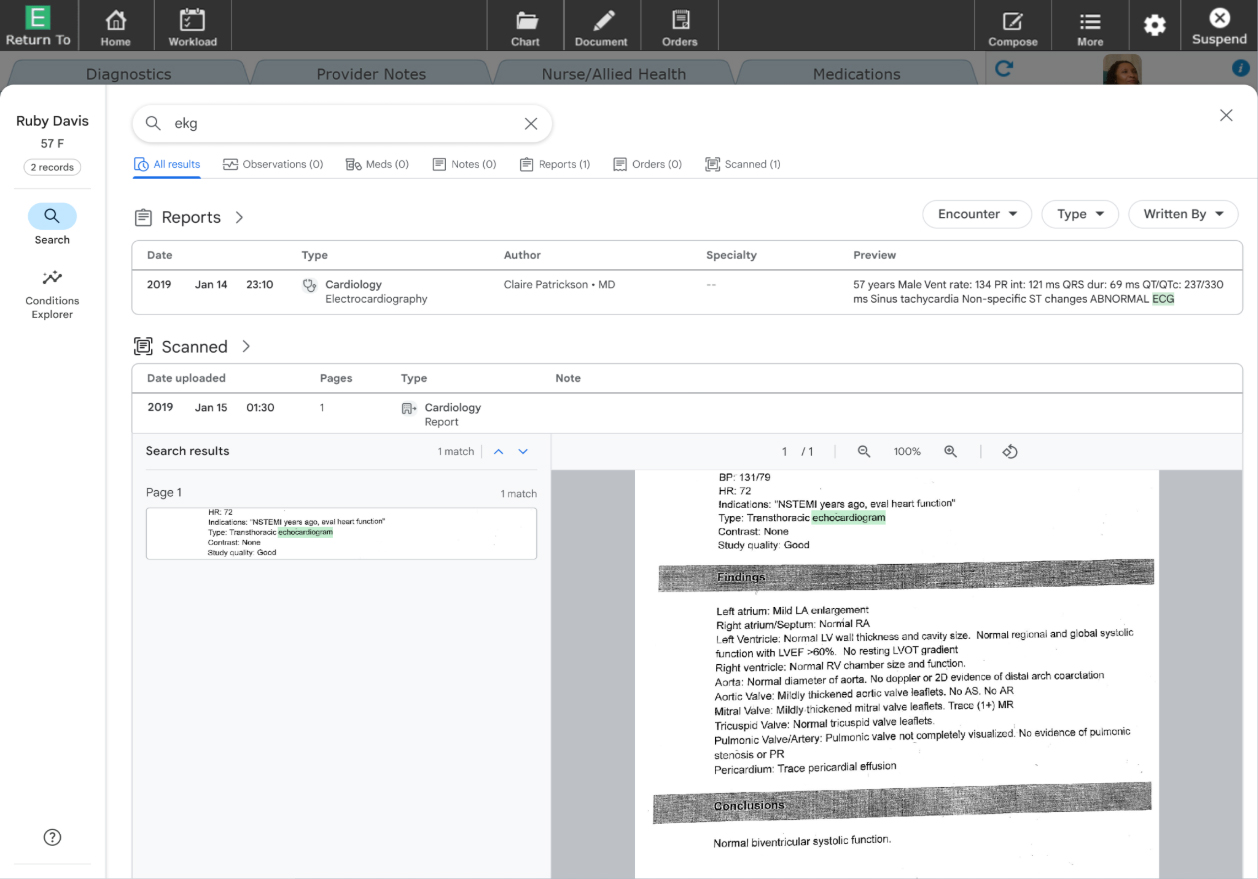Switch to the Medications tab

(857, 74)
